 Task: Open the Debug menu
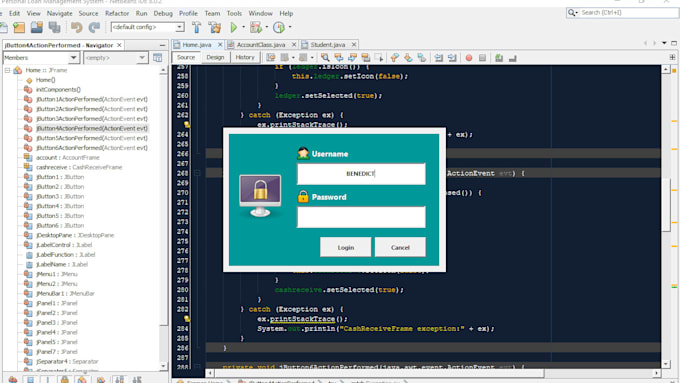click(163, 13)
